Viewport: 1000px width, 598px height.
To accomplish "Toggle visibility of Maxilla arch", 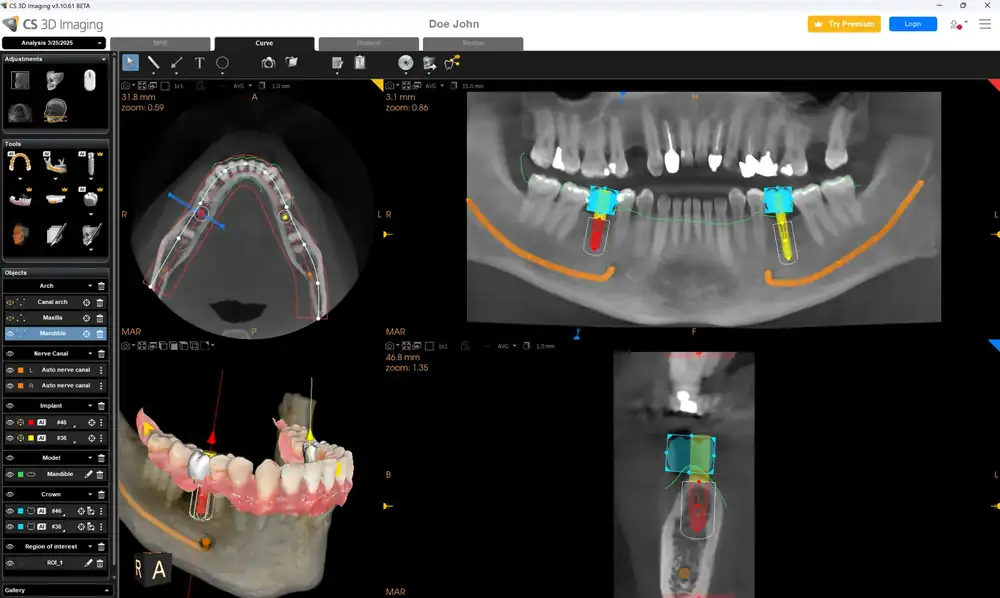I will 10,317.
